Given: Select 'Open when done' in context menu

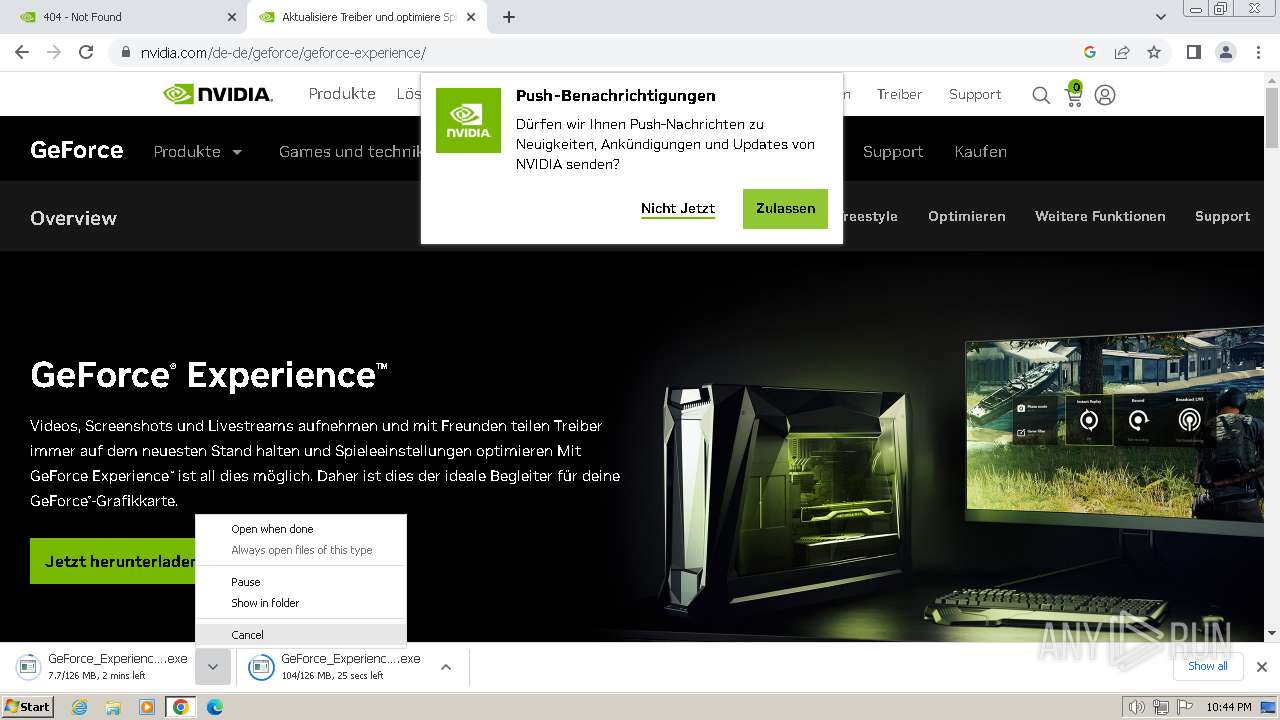Looking at the screenshot, I should (x=301, y=529).
